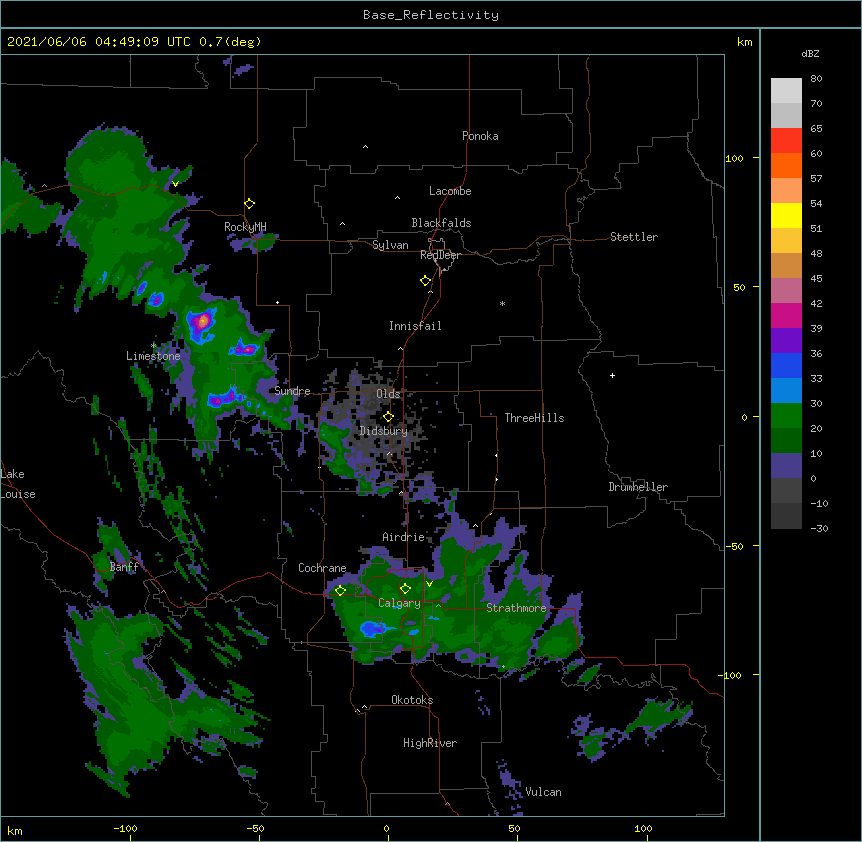
Task: Click the Vulcan city label
Action: tap(543, 792)
